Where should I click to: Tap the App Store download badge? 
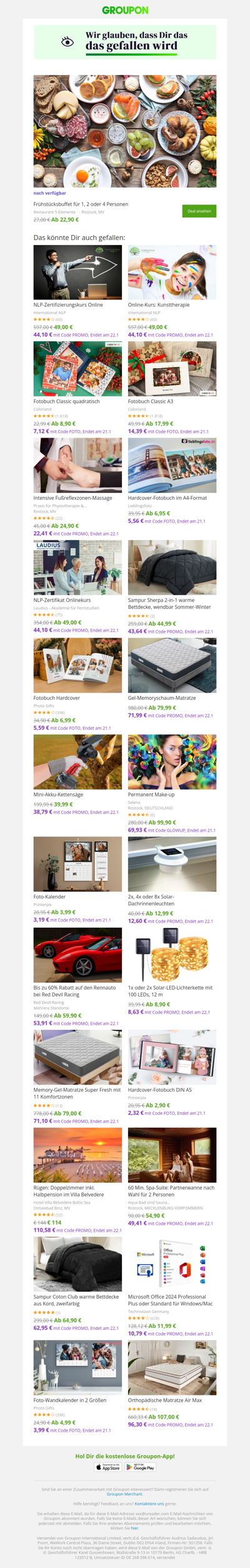click(x=107, y=1466)
